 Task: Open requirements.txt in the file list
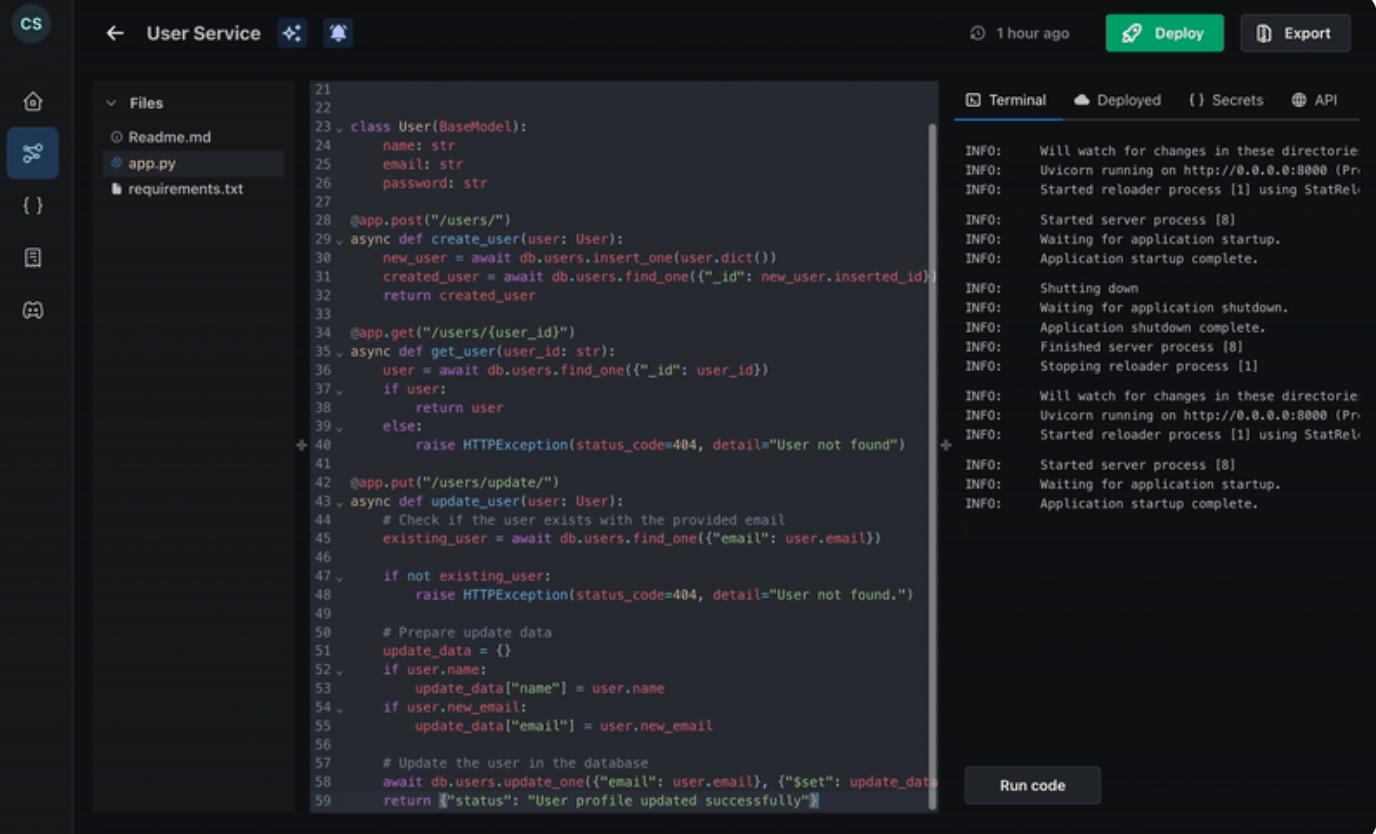point(185,189)
